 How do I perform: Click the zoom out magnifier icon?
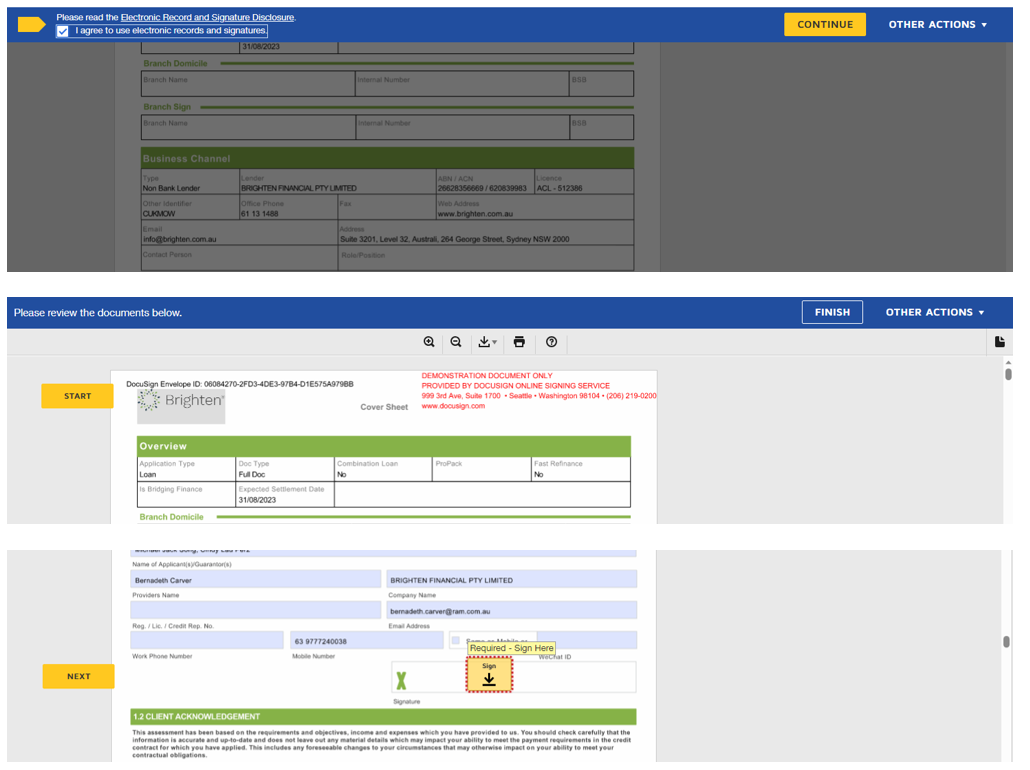click(x=456, y=342)
